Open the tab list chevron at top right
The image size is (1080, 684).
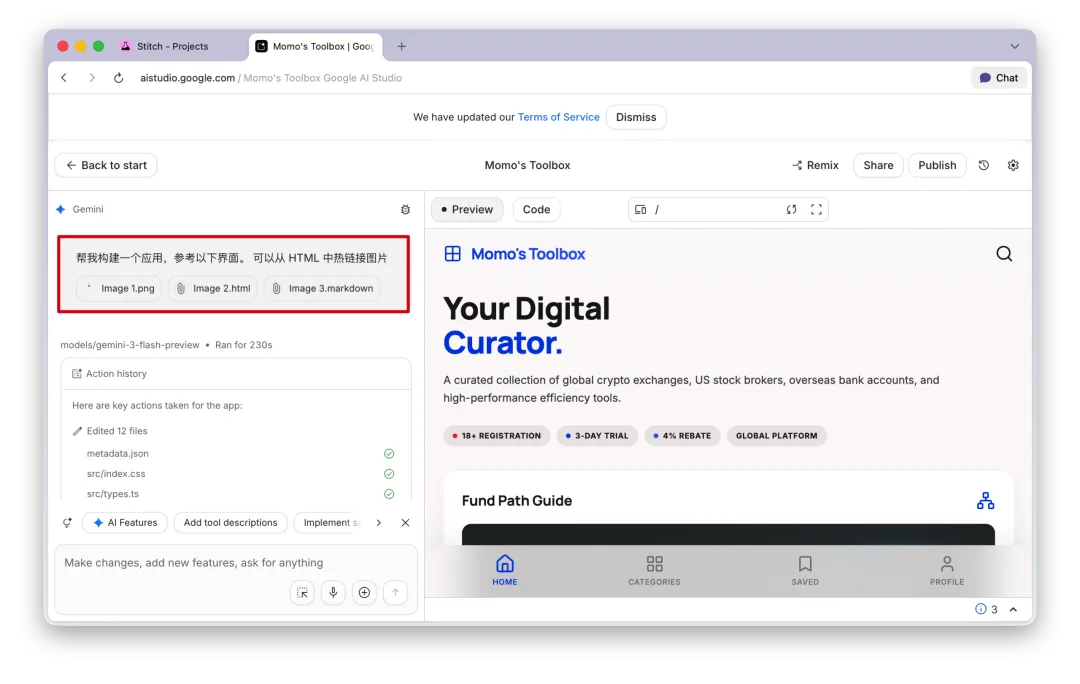[1015, 46]
